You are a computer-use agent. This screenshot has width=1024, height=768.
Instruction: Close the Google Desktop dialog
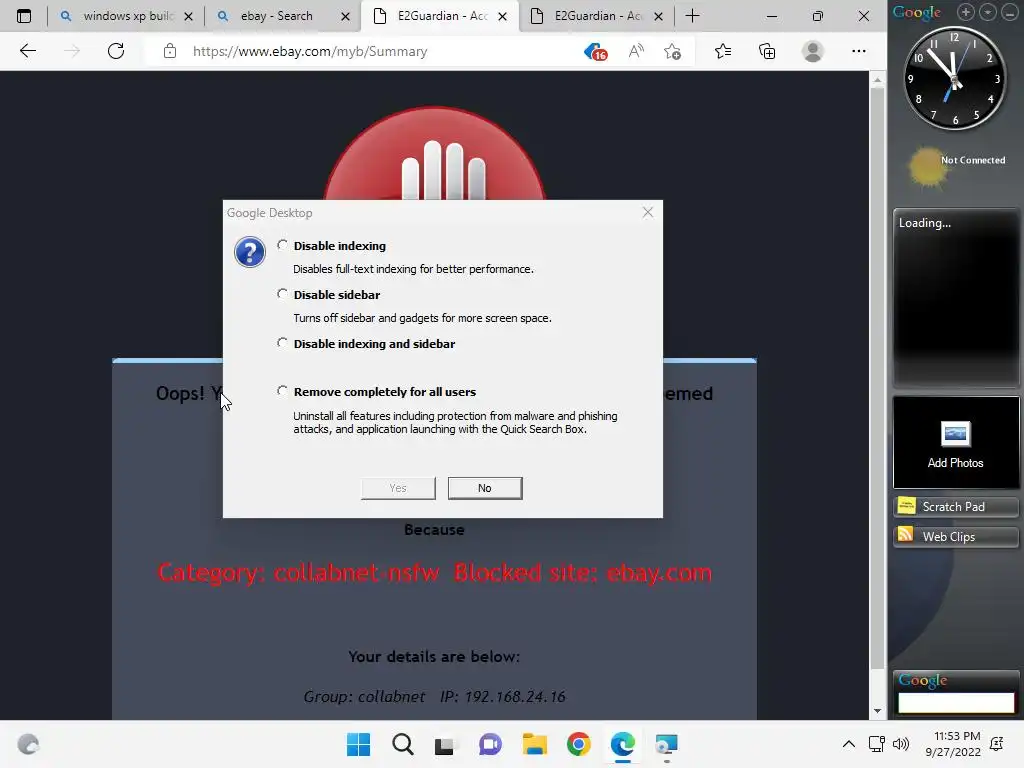click(x=647, y=212)
